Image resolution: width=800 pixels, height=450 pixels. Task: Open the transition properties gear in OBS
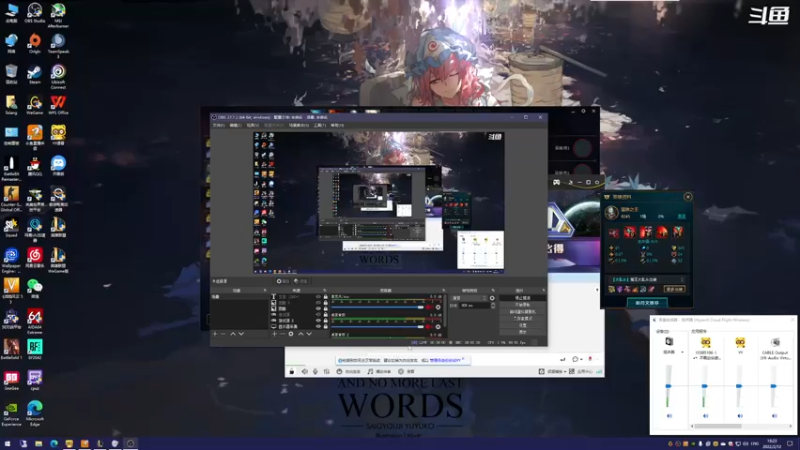click(x=492, y=298)
